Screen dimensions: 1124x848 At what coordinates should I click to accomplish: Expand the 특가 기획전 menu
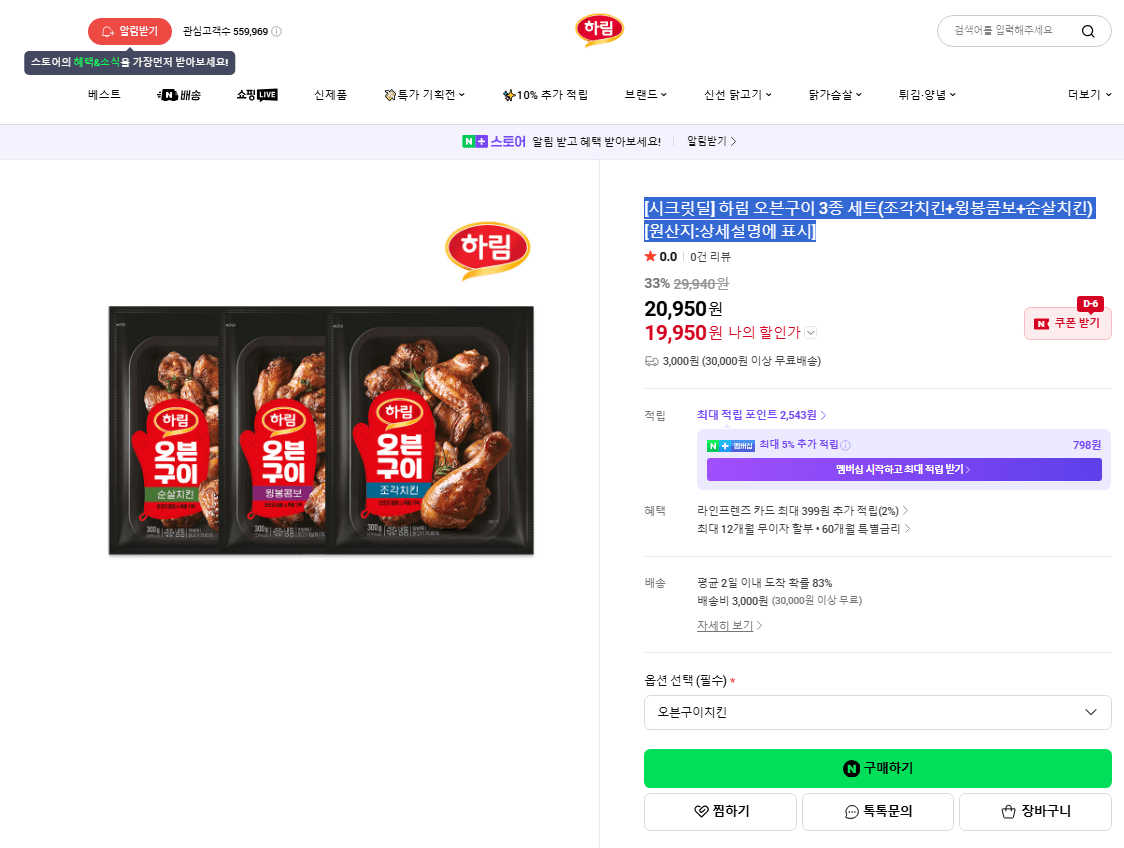tap(425, 95)
